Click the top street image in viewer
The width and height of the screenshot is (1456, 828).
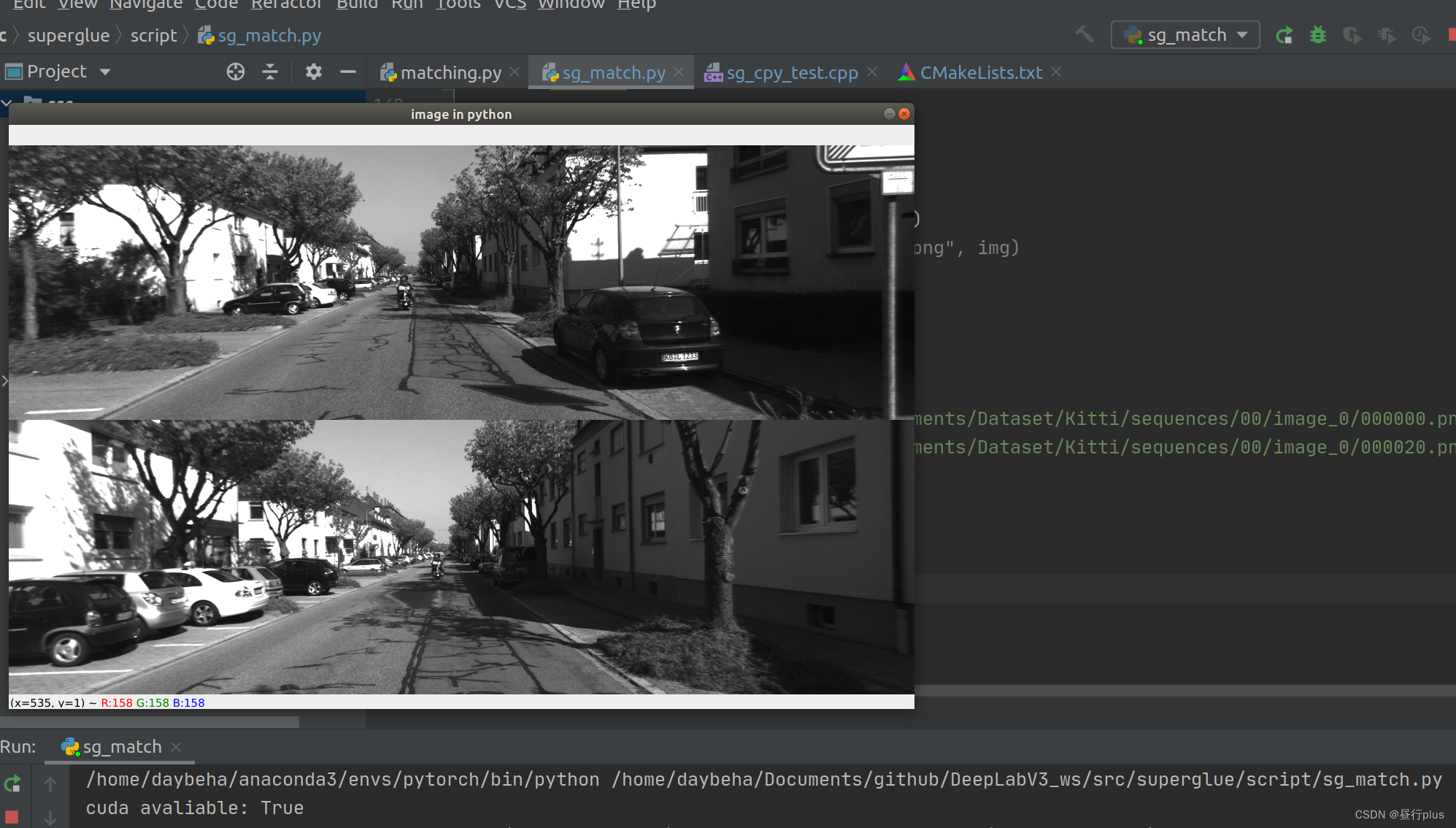pos(461,282)
